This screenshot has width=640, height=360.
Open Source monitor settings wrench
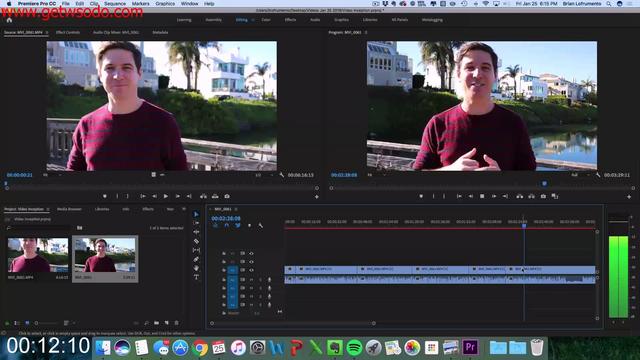pos(282,175)
